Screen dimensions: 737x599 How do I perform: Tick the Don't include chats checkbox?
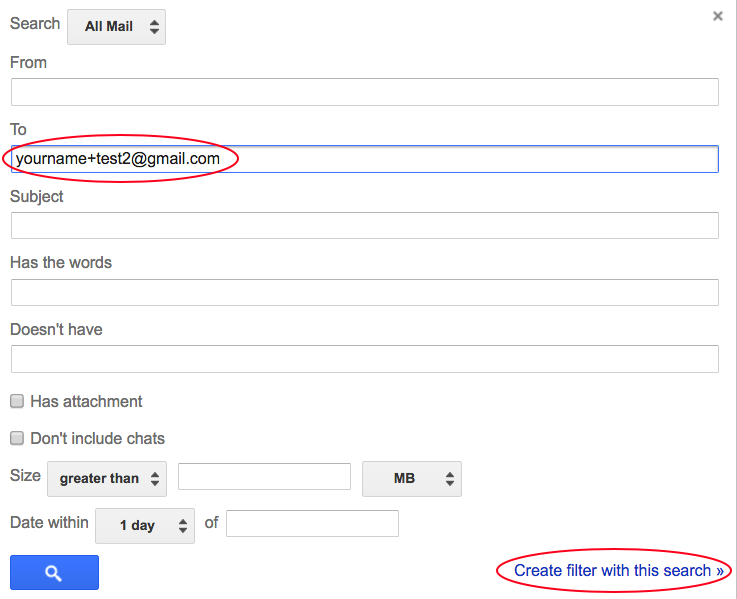17,438
